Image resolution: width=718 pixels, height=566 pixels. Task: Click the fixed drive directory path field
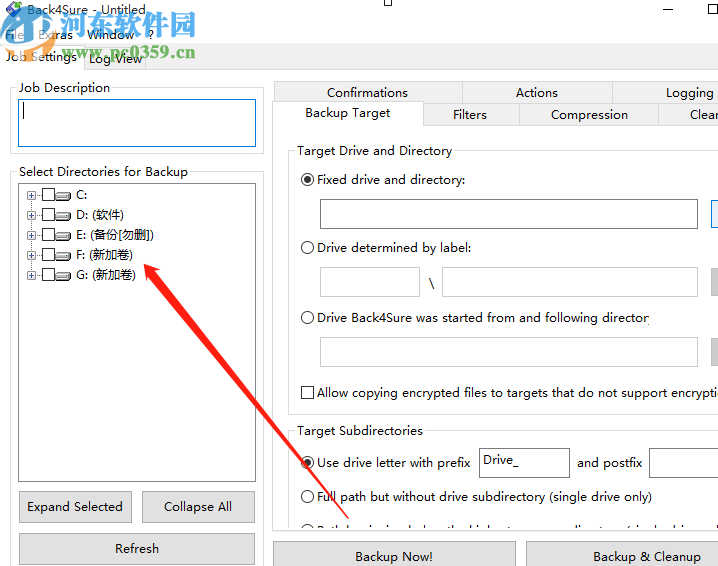509,214
